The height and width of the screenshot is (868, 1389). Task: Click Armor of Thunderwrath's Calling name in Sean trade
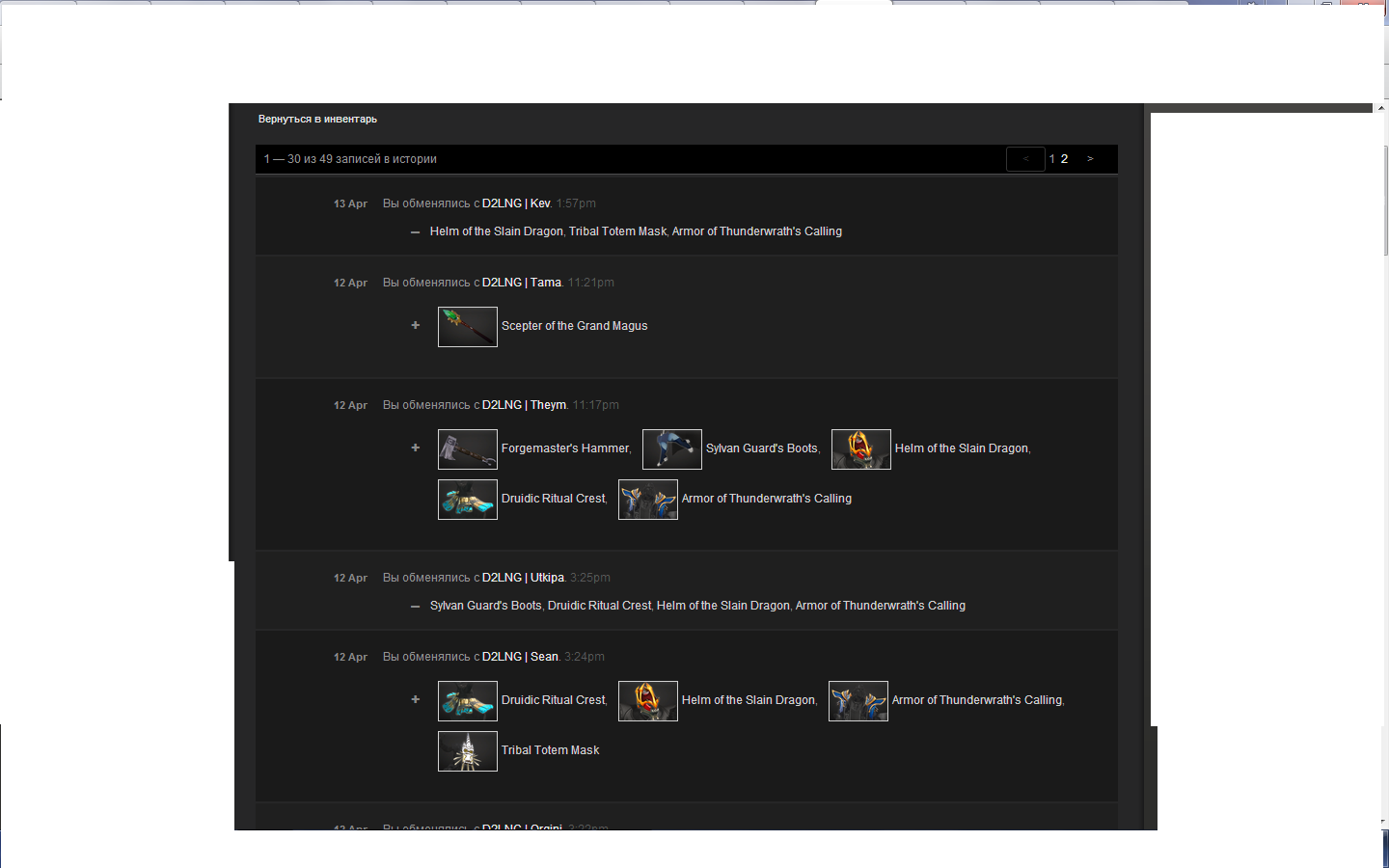tap(977, 700)
